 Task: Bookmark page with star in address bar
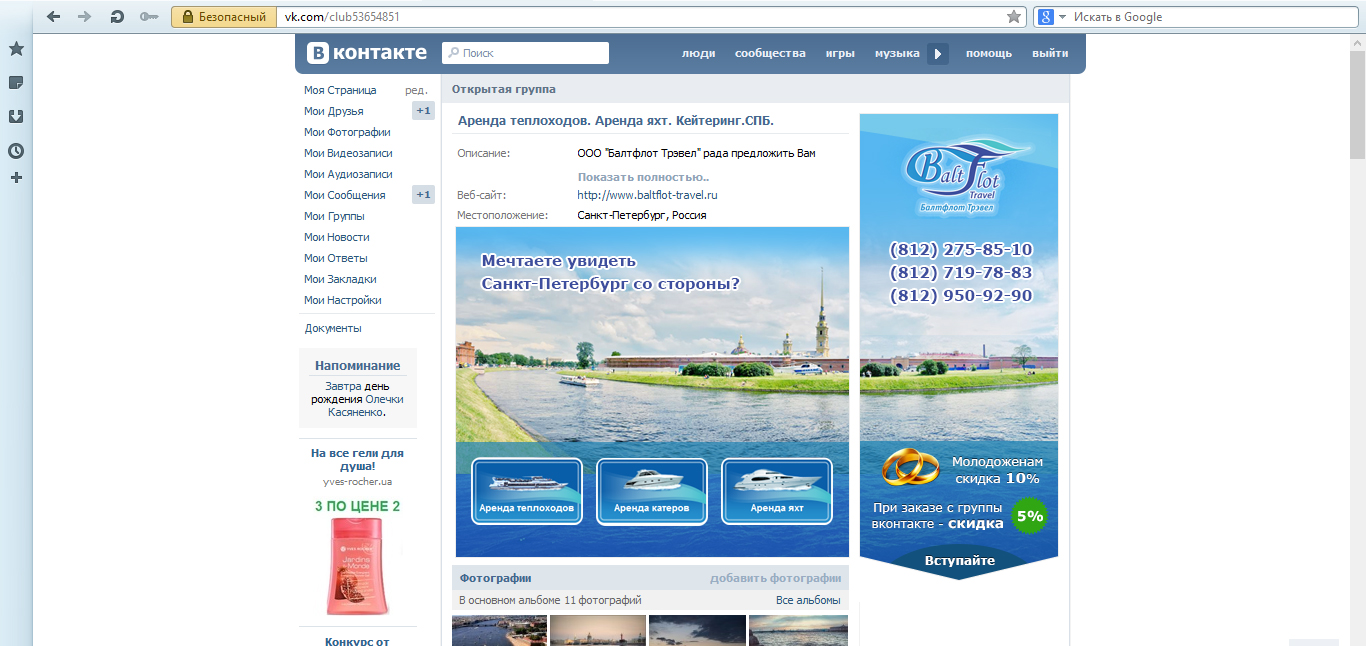click(1013, 17)
